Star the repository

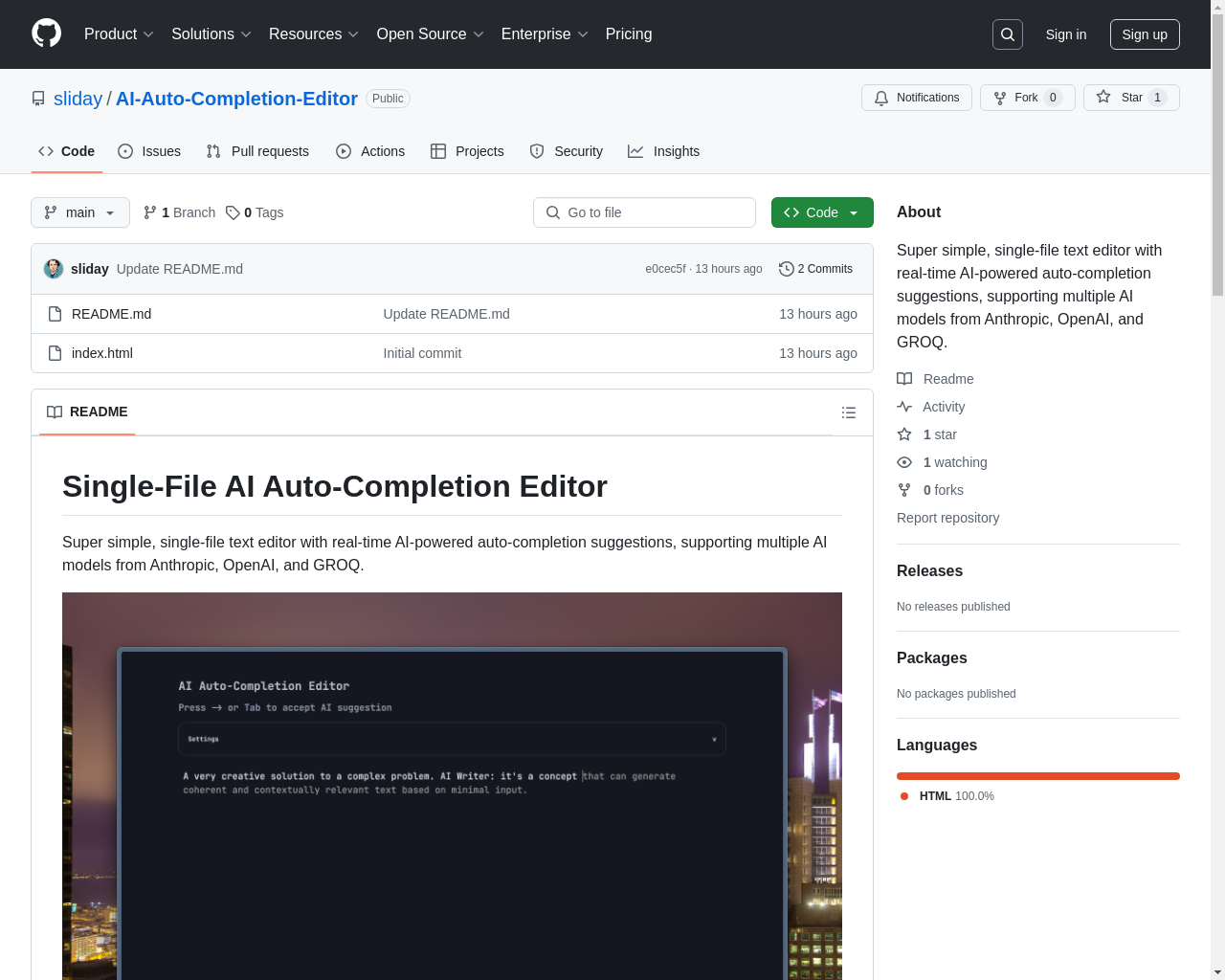[1131, 98]
